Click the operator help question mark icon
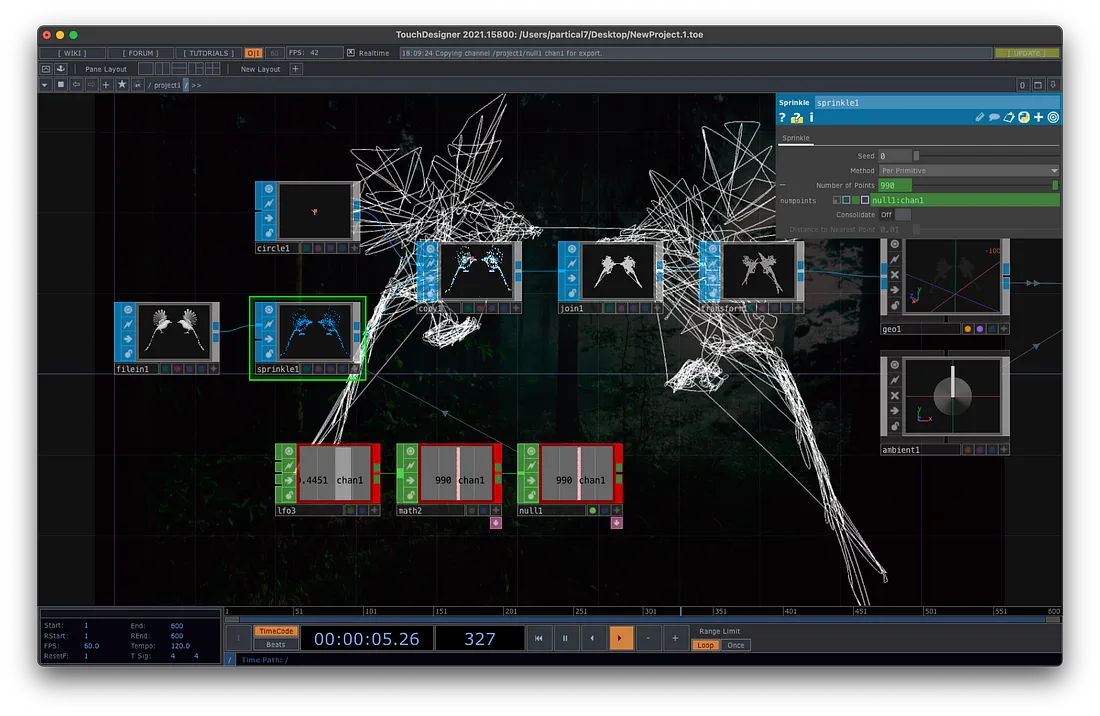This screenshot has width=1100, height=716. pos(783,118)
